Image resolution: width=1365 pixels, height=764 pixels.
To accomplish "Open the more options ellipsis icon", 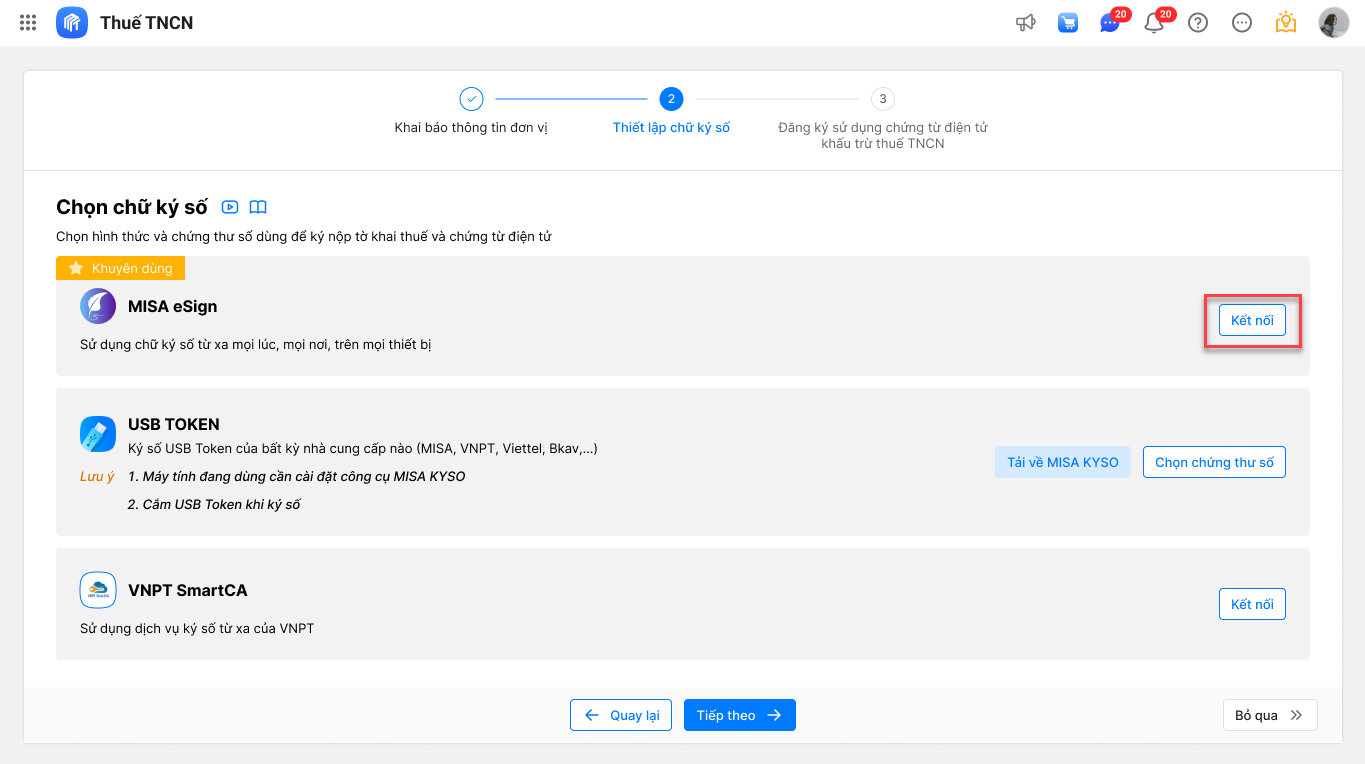I will [1242, 22].
